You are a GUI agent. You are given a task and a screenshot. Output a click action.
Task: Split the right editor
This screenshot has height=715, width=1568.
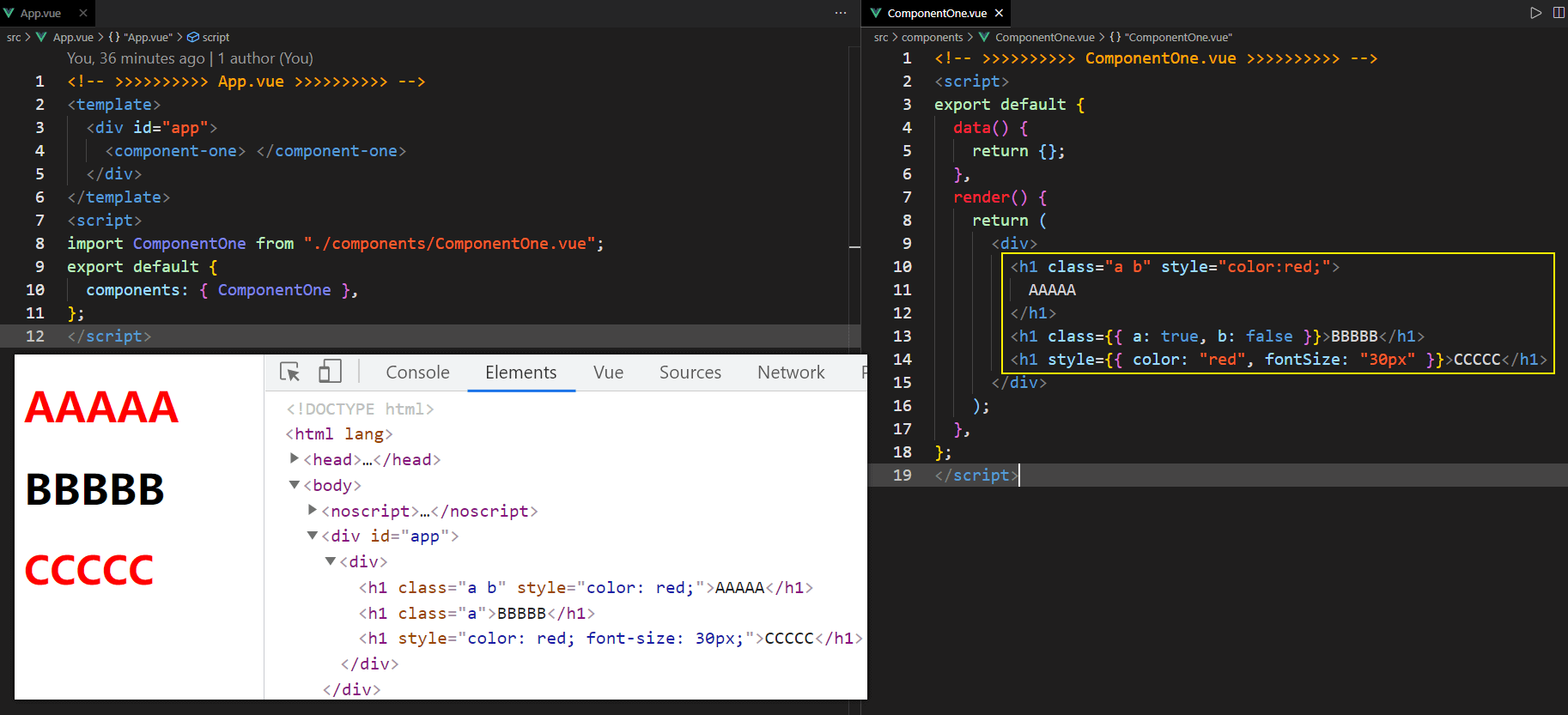click(1559, 13)
